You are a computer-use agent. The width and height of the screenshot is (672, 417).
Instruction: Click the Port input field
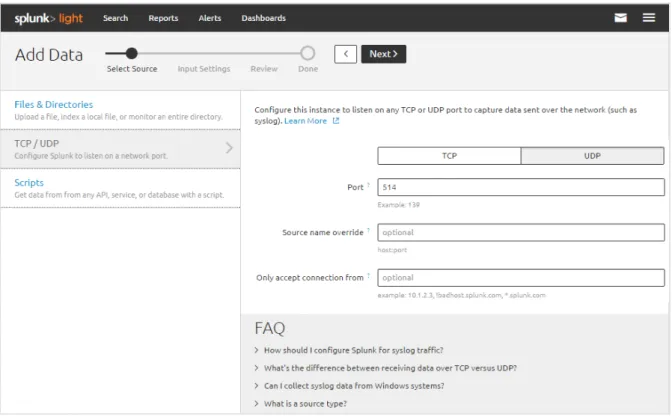coord(521,187)
